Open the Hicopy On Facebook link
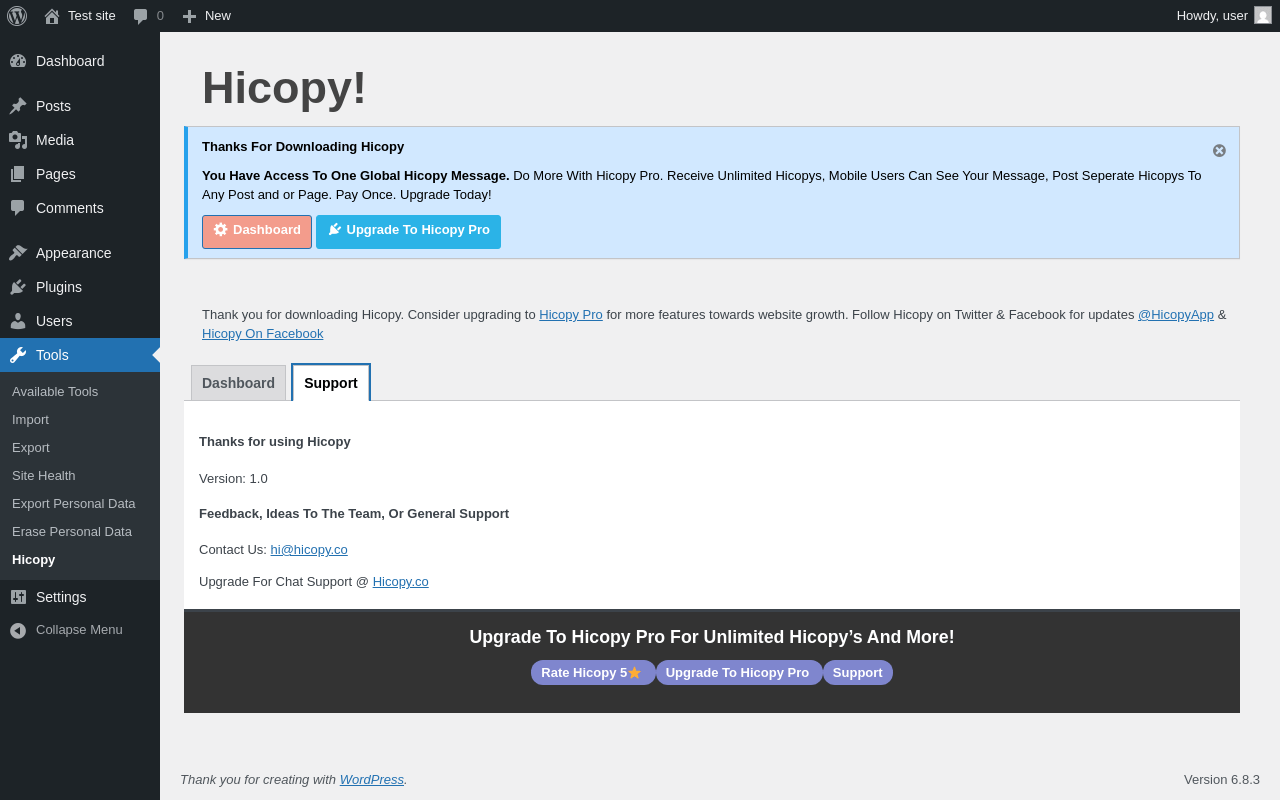Viewport: 1280px width, 800px height. click(262, 333)
